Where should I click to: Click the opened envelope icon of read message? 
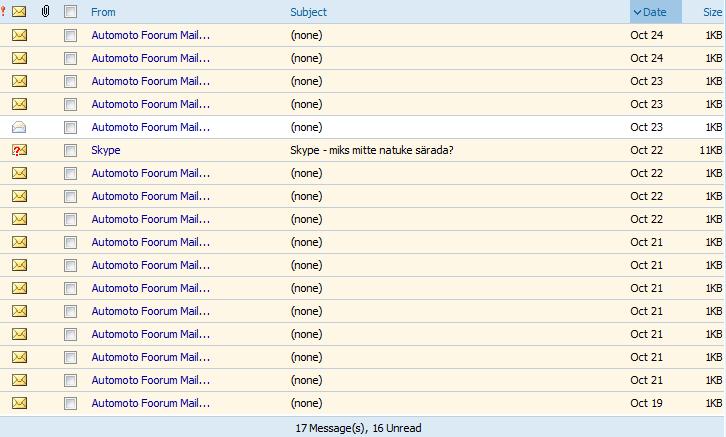click(x=19, y=127)
